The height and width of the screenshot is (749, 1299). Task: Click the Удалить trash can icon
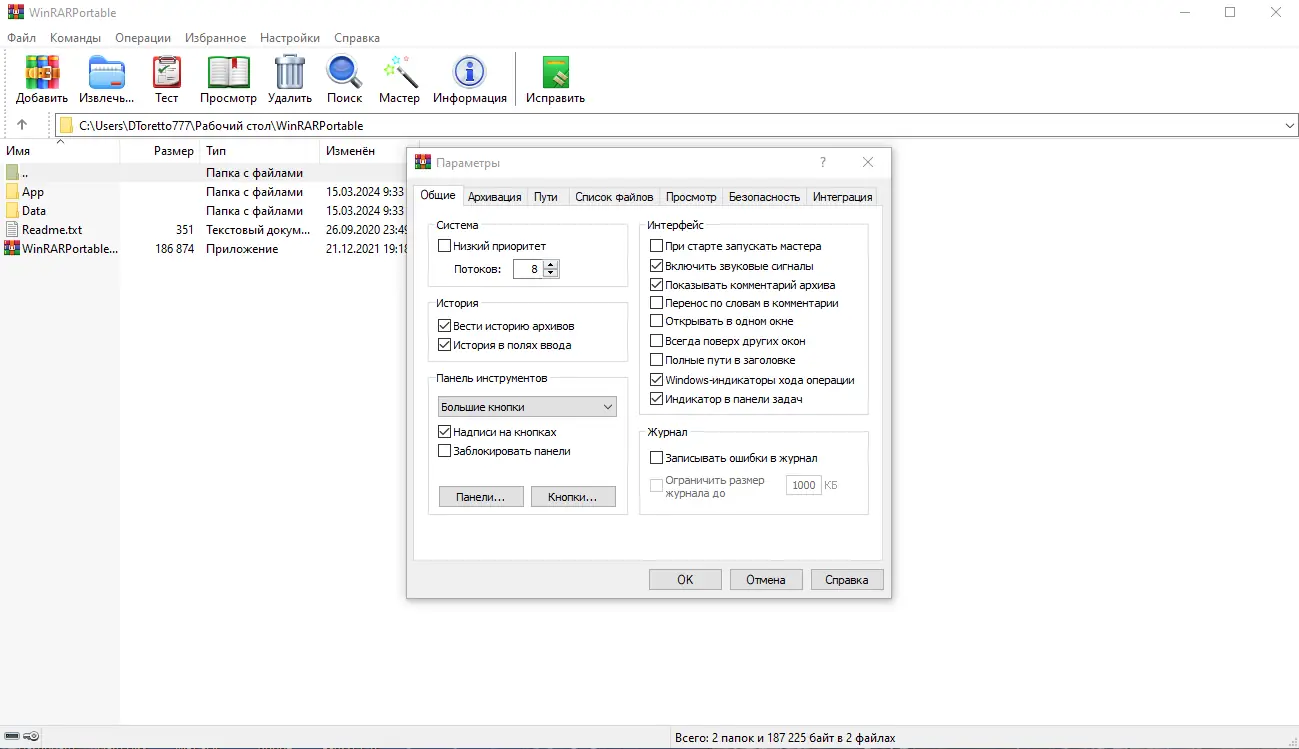coord(290,72)
